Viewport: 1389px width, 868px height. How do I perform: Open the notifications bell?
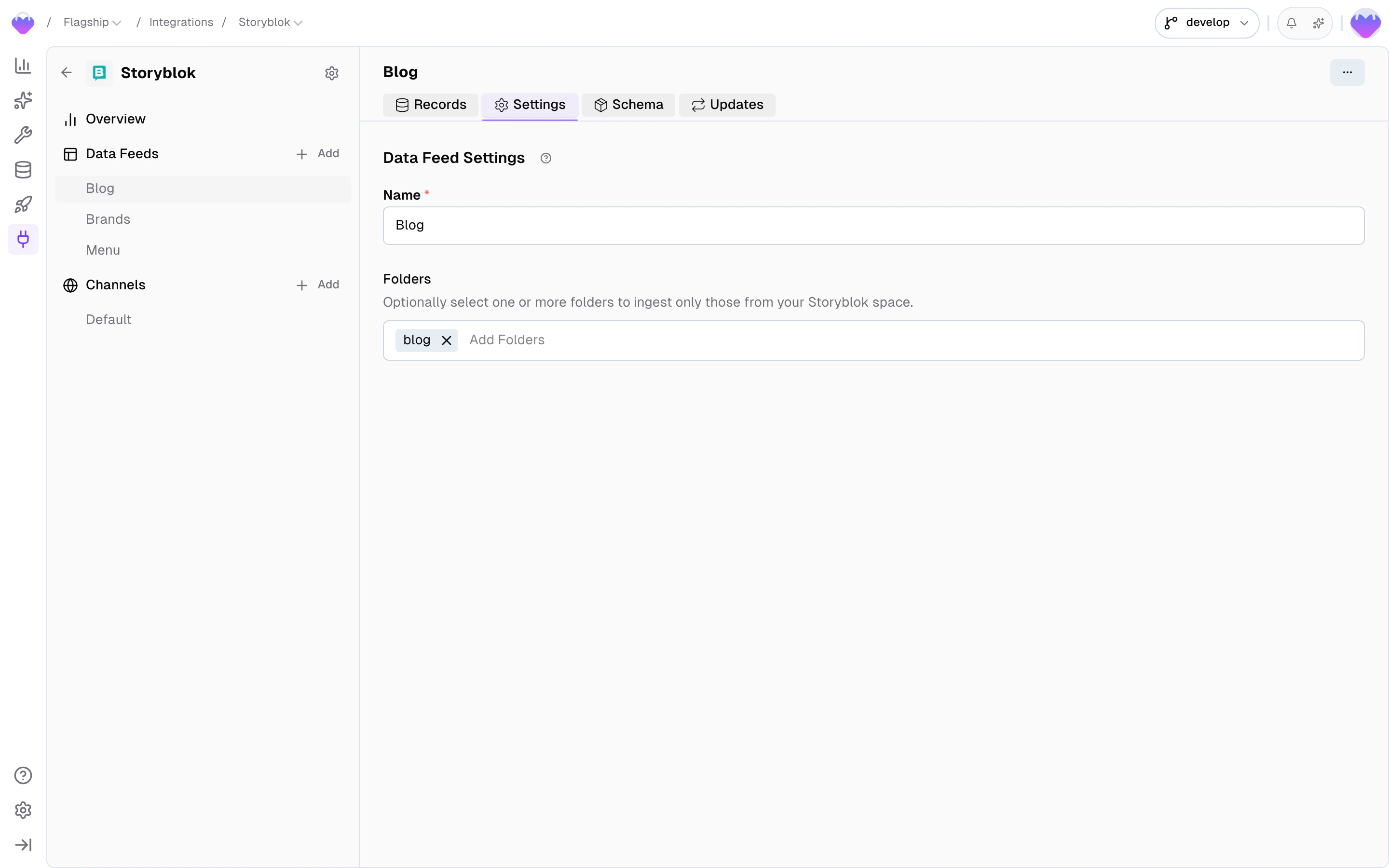pyautogui.click(x=1292, y=23)
